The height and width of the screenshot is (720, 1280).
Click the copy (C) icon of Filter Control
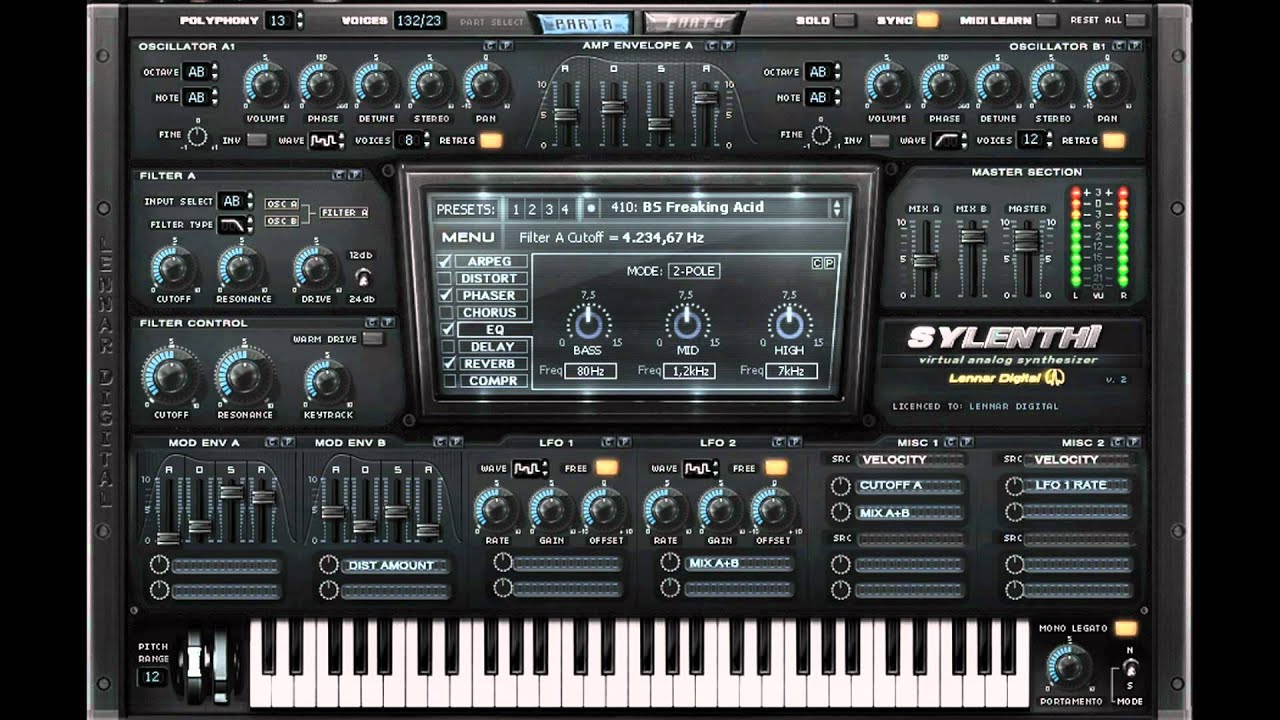371,323
